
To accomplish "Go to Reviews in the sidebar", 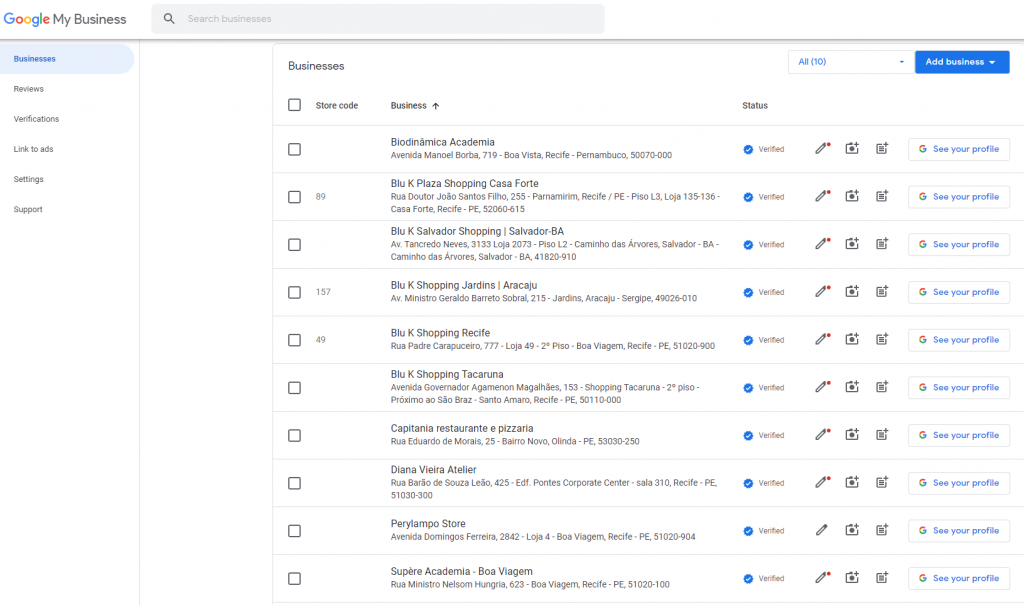I will click(29, 89).
